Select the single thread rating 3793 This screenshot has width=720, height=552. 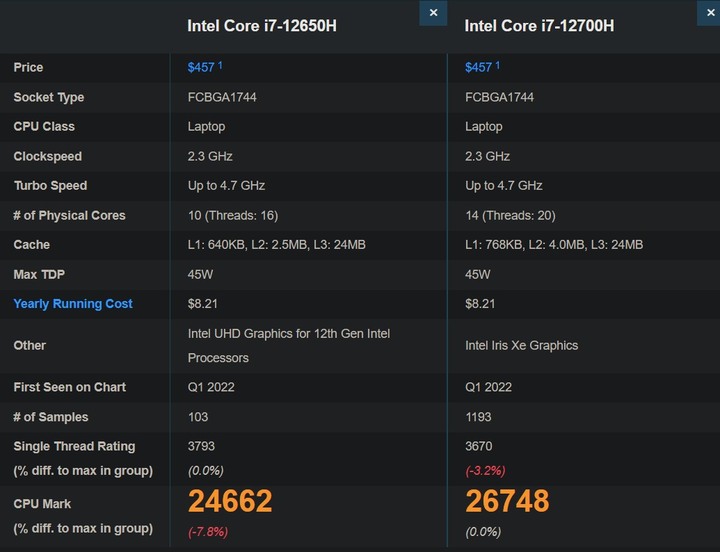pos(201,446)
